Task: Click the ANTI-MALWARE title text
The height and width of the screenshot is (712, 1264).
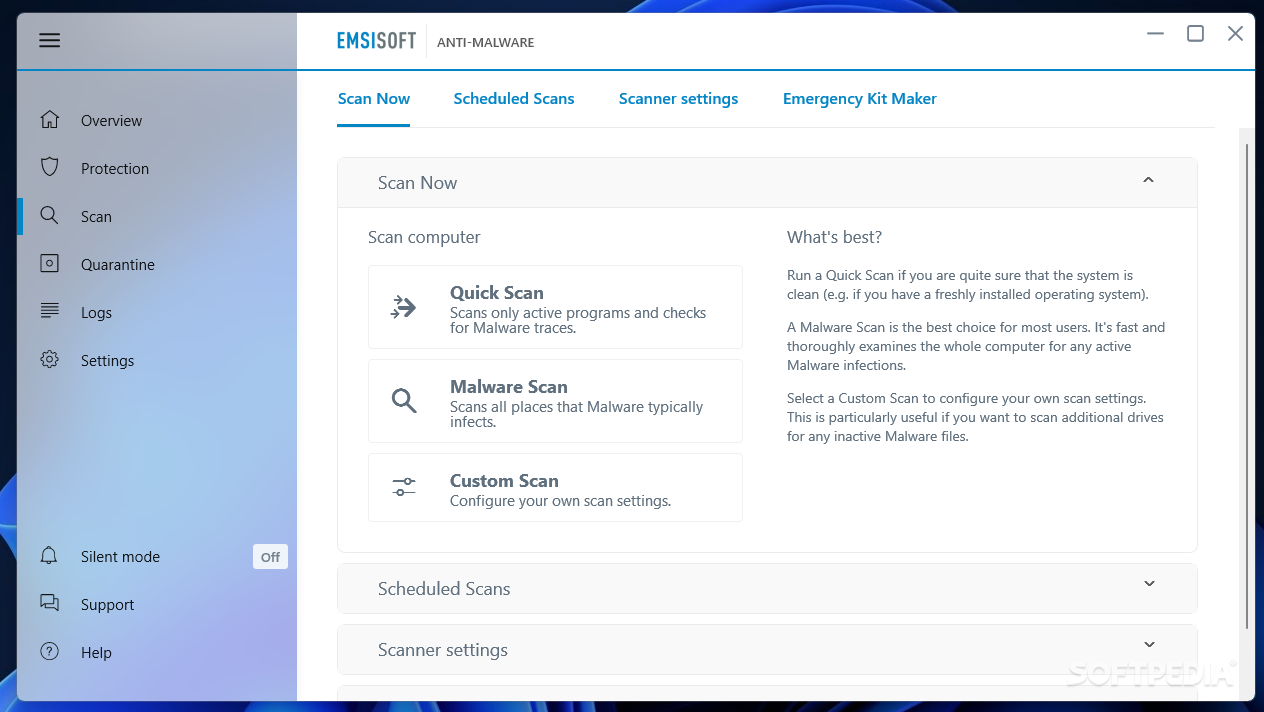Action: tap(486, 42)
